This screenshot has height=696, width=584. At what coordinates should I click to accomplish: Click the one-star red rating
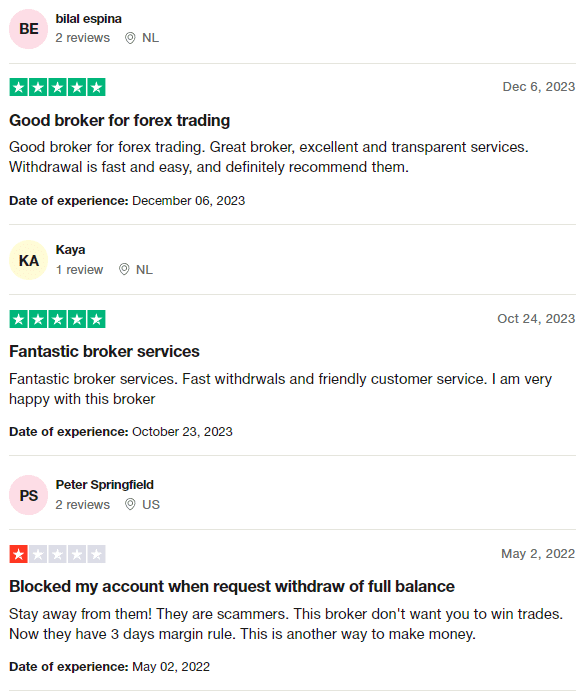pyautogui.click(x=57, y=554)
